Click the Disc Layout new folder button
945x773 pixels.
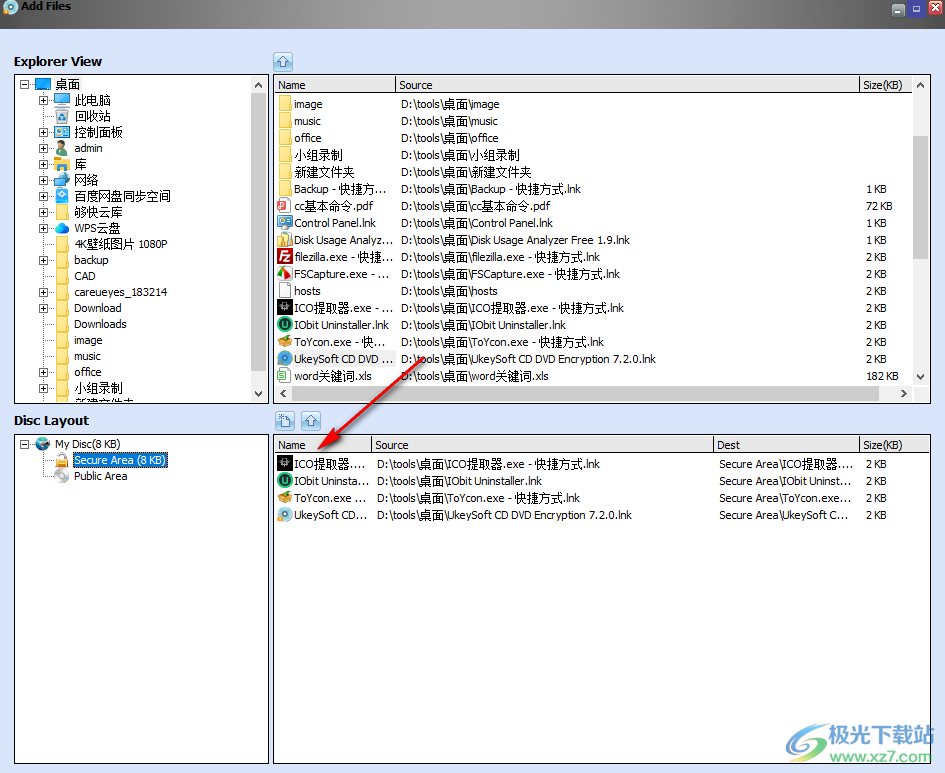(x=284, y=421)
